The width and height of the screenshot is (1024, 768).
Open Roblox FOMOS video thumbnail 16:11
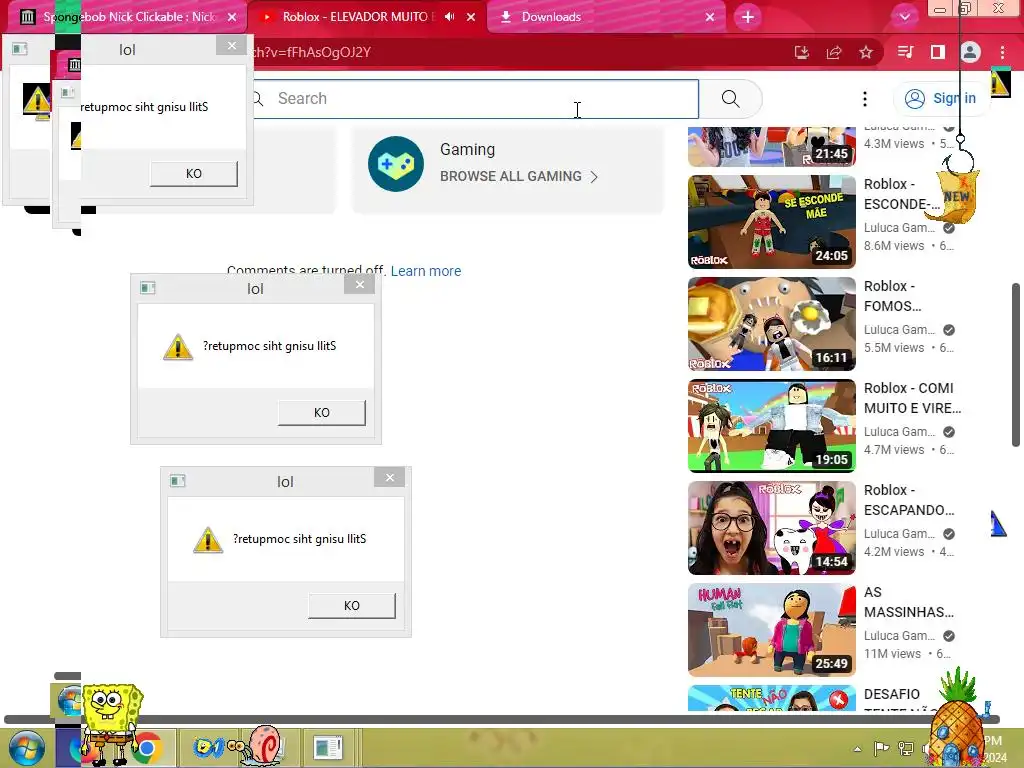tap(771, 324)
